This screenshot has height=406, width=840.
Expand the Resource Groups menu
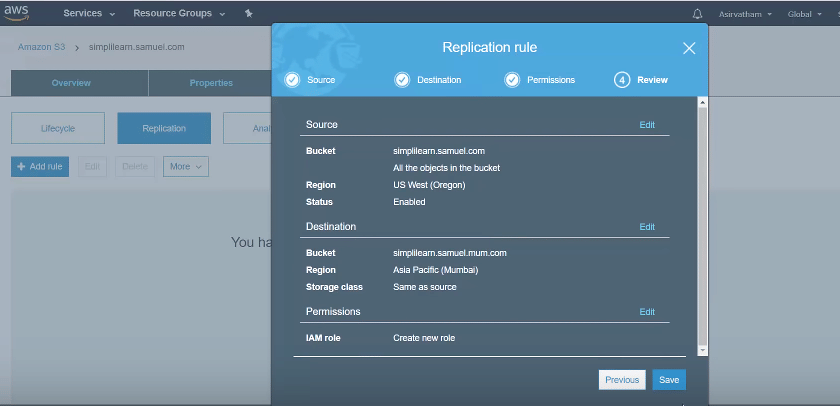(179, 13)
